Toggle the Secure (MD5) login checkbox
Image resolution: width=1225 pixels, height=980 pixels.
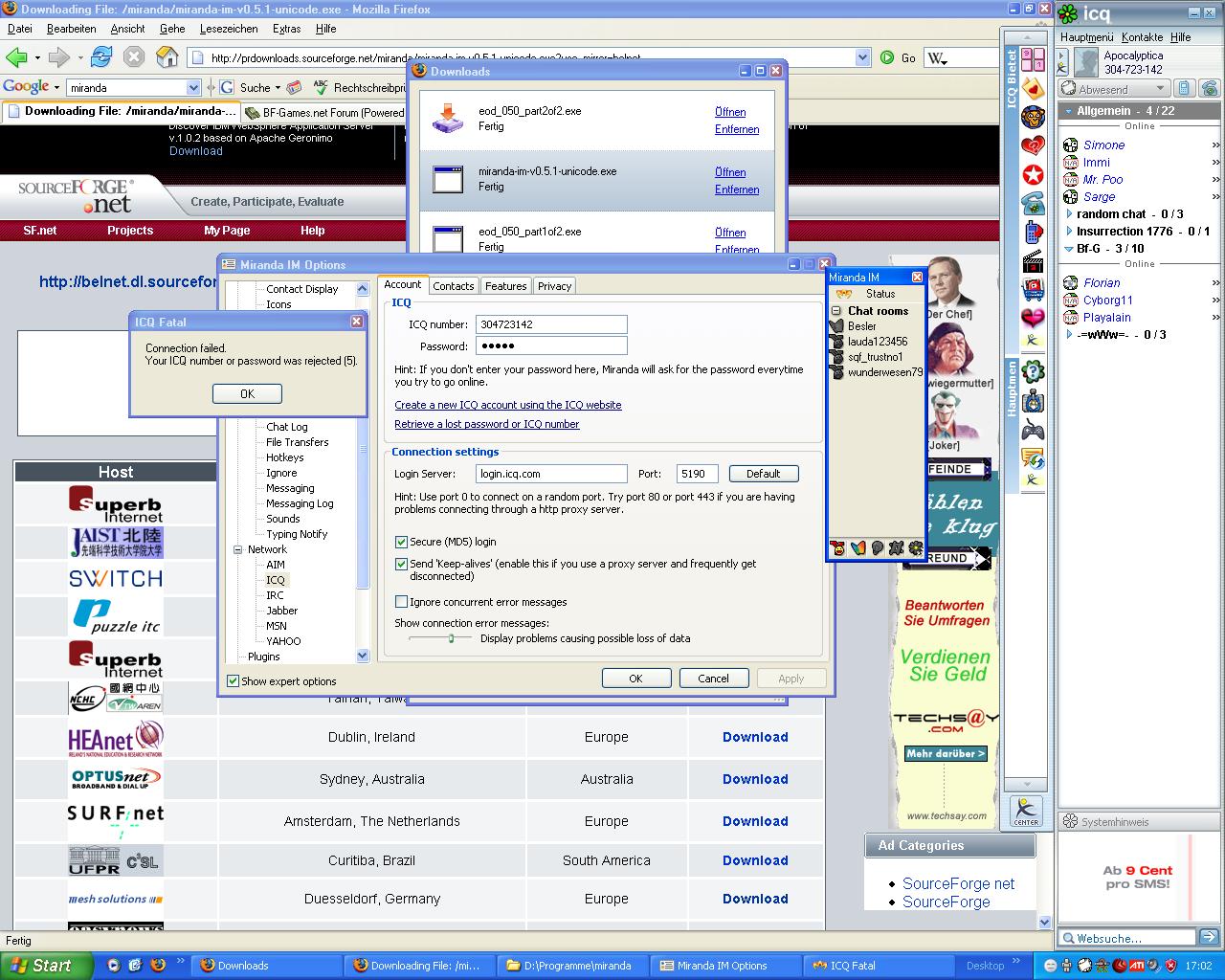pos(402,542)
